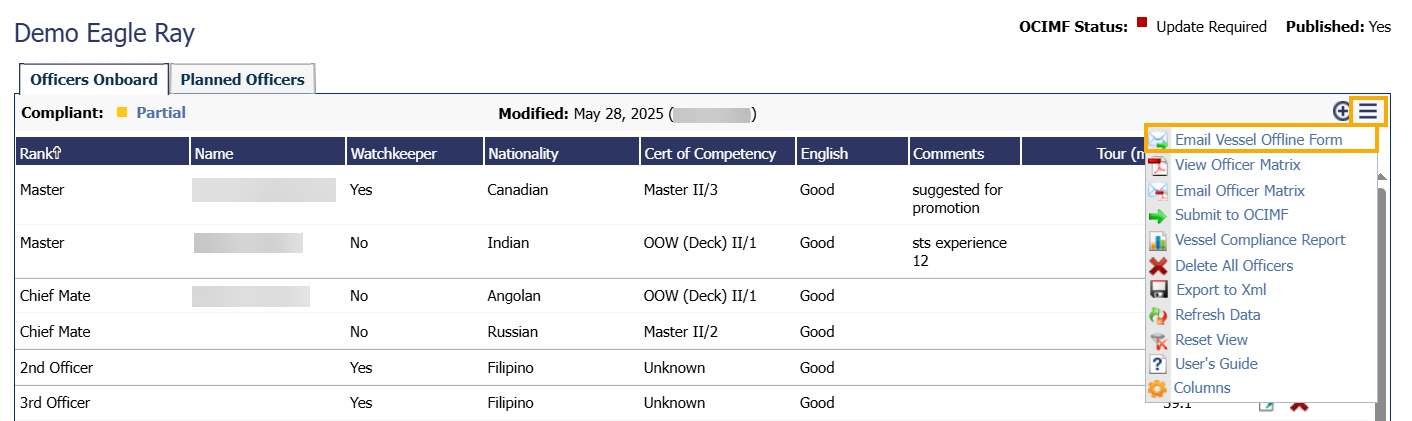Select Reset View in the menu
This screenshot has width=1412, height=421.
[1211, 339]
